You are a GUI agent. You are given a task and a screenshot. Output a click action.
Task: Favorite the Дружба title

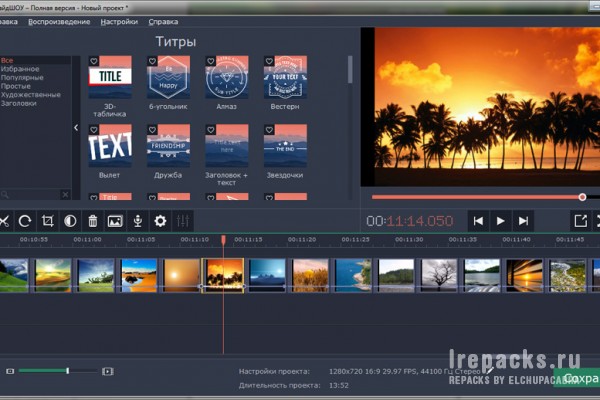tap(152, 130)
